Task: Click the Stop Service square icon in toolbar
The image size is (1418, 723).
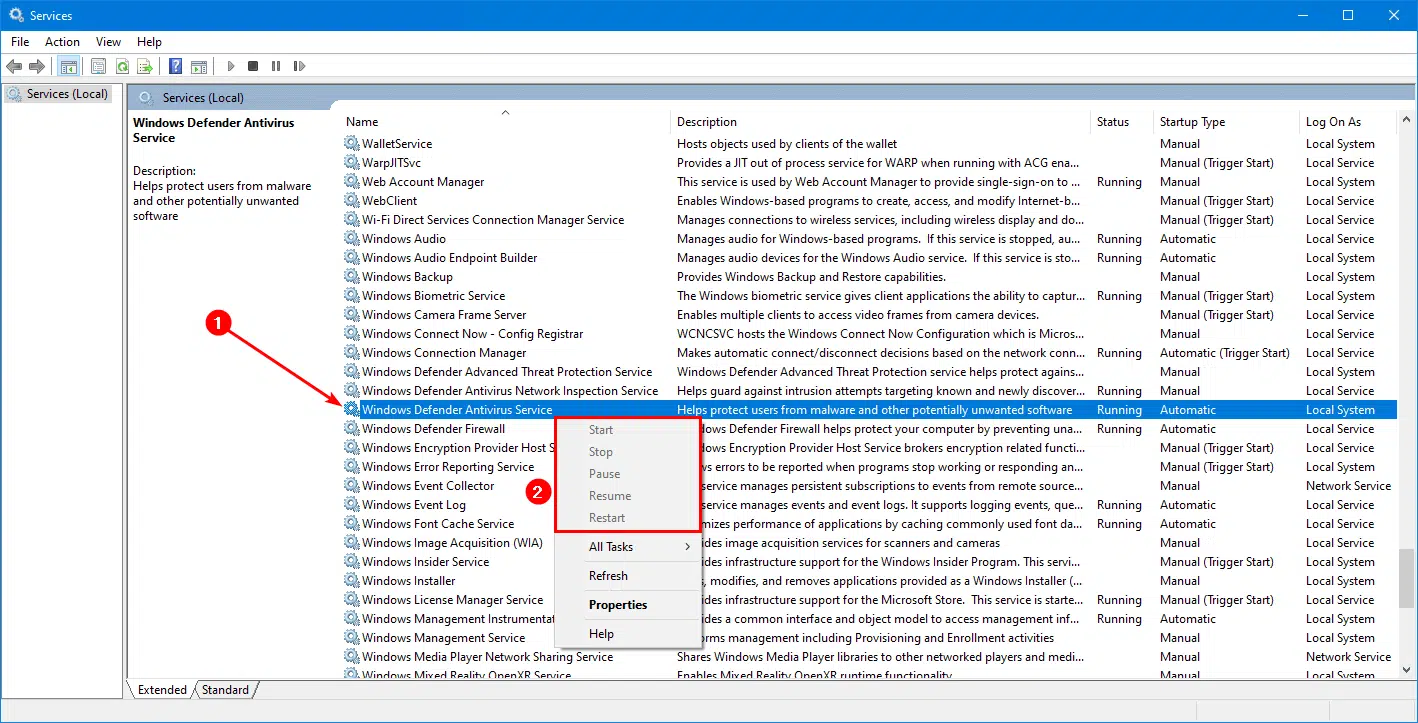Action: [253, 66]
